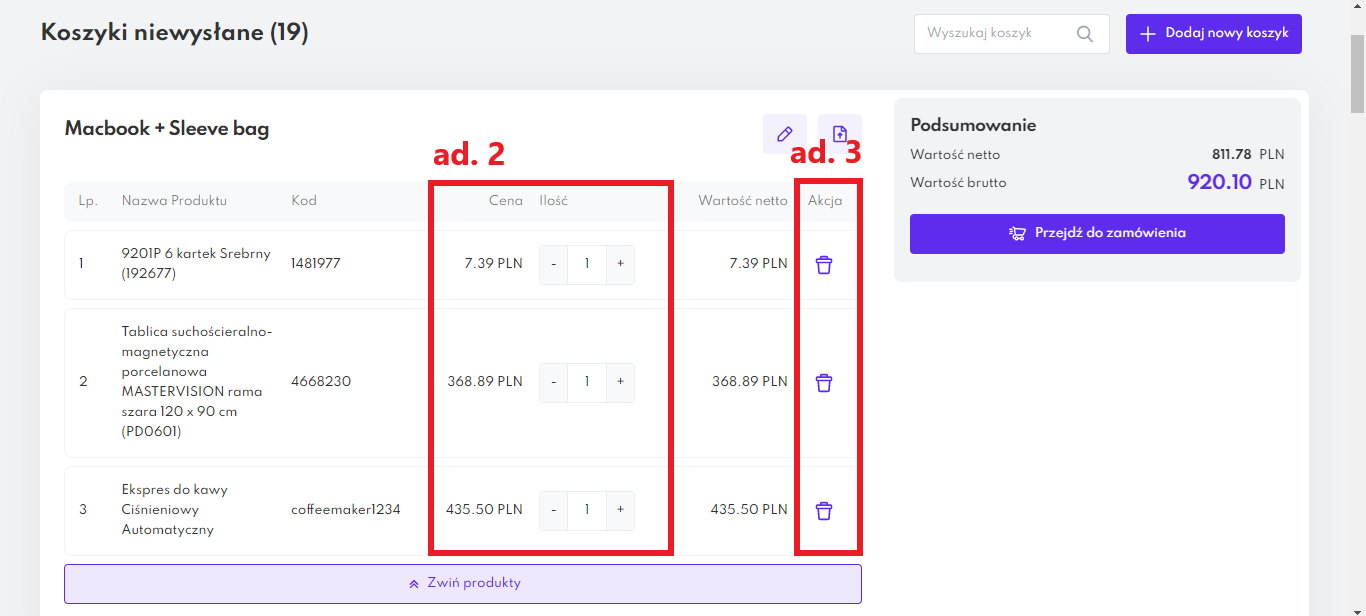The width and height of the screenshot is (1366, 616).
Task: Decrease quantity of Ekspres do kawy
Action: pos(553,511)
